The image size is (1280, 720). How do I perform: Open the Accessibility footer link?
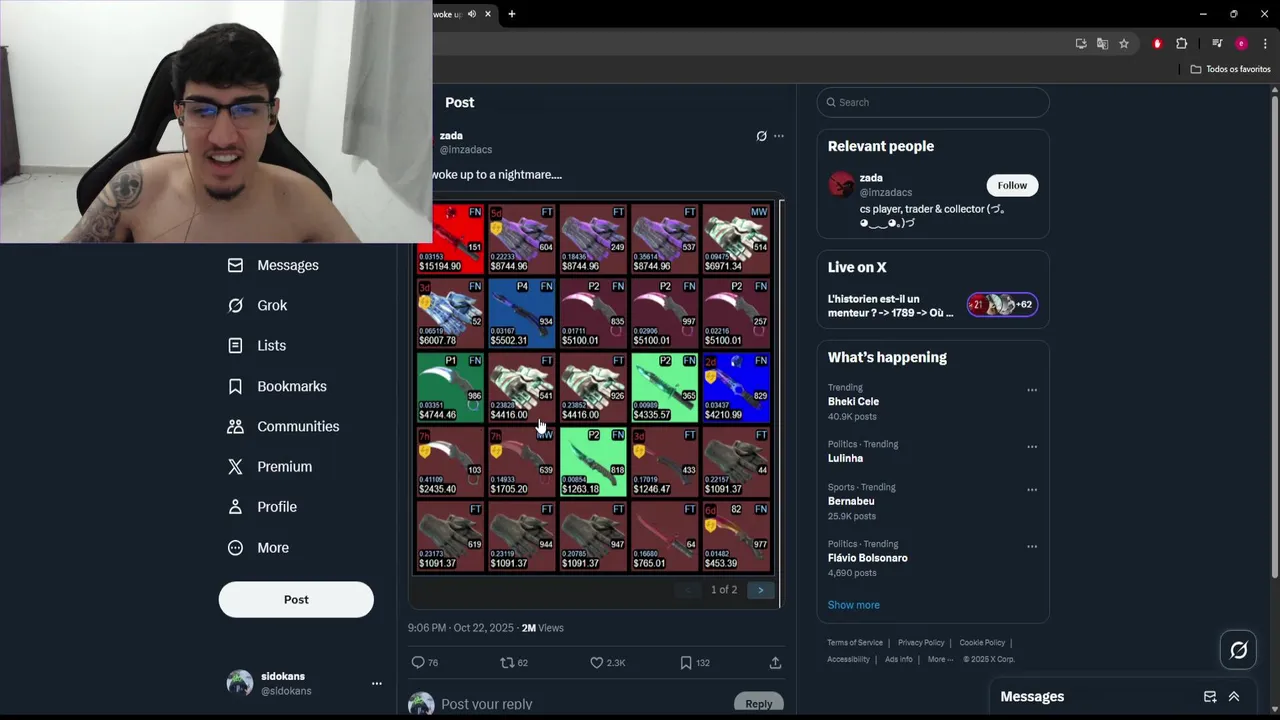coord(848,659)
